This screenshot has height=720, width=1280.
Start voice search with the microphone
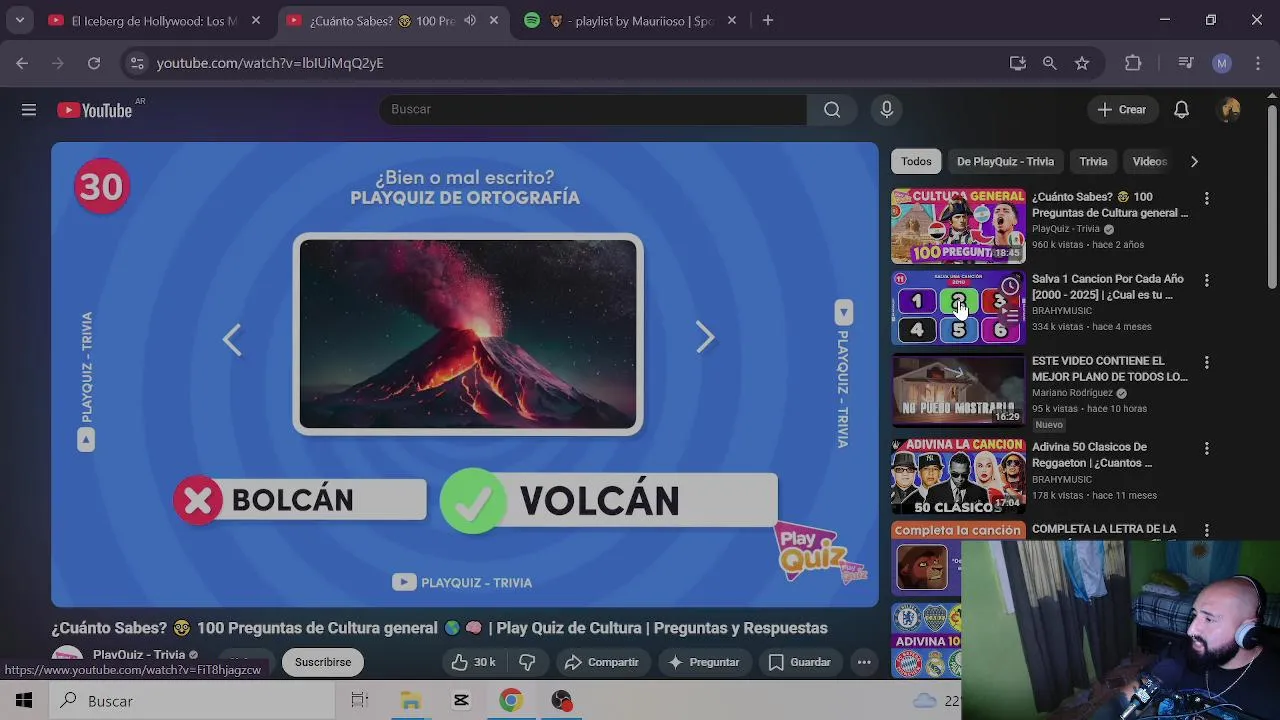coord(886,110)
